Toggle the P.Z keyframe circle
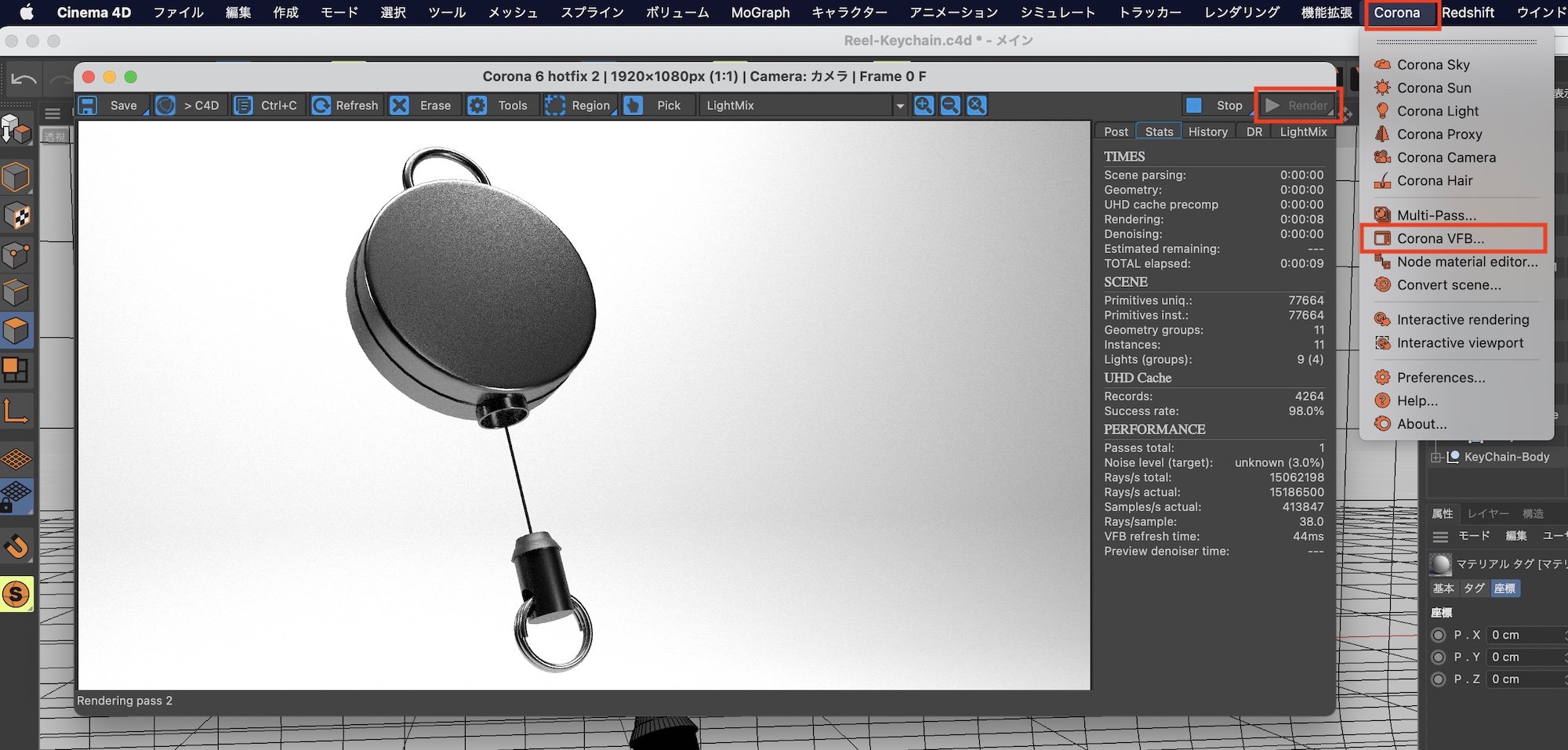Viewport: 1568px width, 750px height. pyautogui.click(x=1439, y=679)
